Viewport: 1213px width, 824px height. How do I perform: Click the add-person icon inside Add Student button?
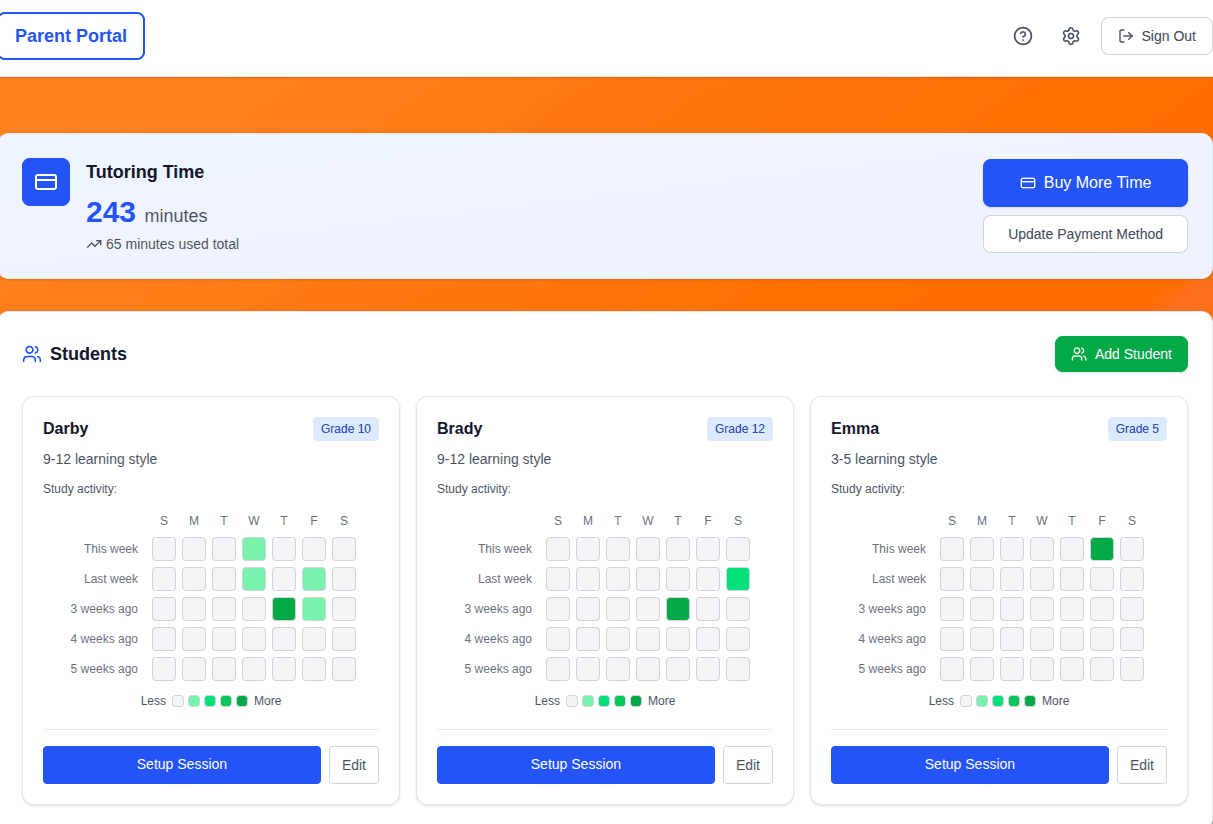[x=1078, y=353]
